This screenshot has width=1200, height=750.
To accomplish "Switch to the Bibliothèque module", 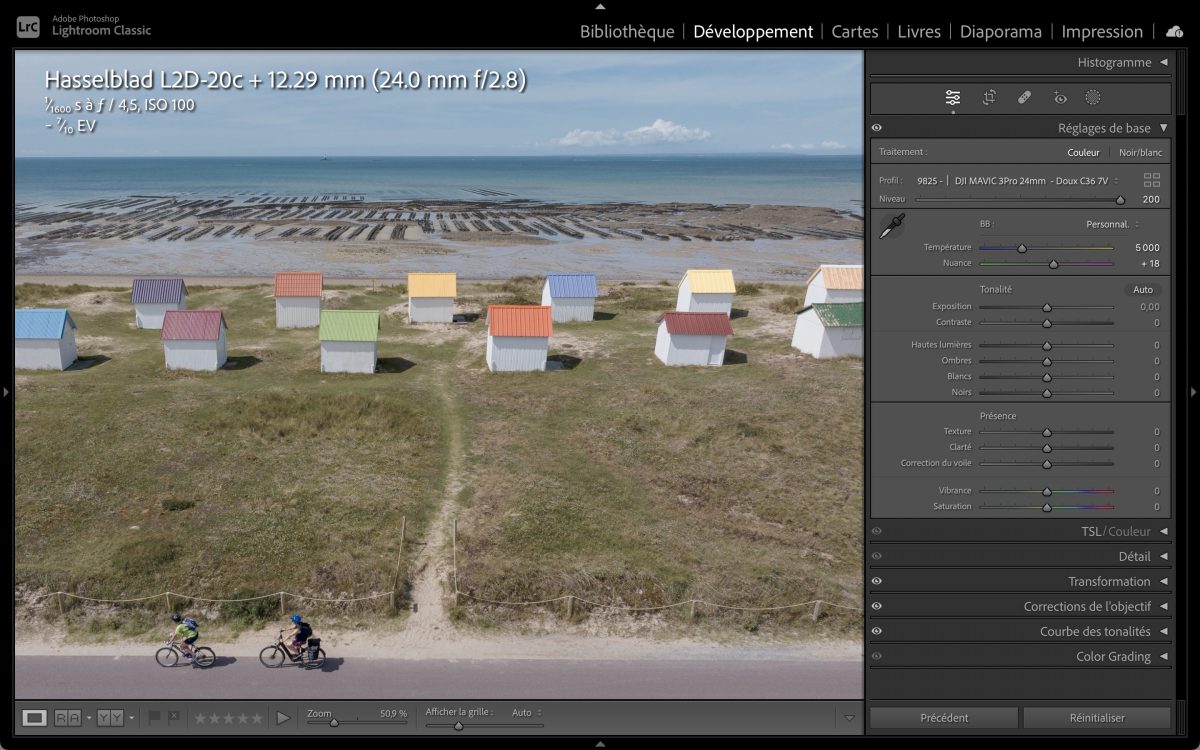I will [x=627, y=31].
